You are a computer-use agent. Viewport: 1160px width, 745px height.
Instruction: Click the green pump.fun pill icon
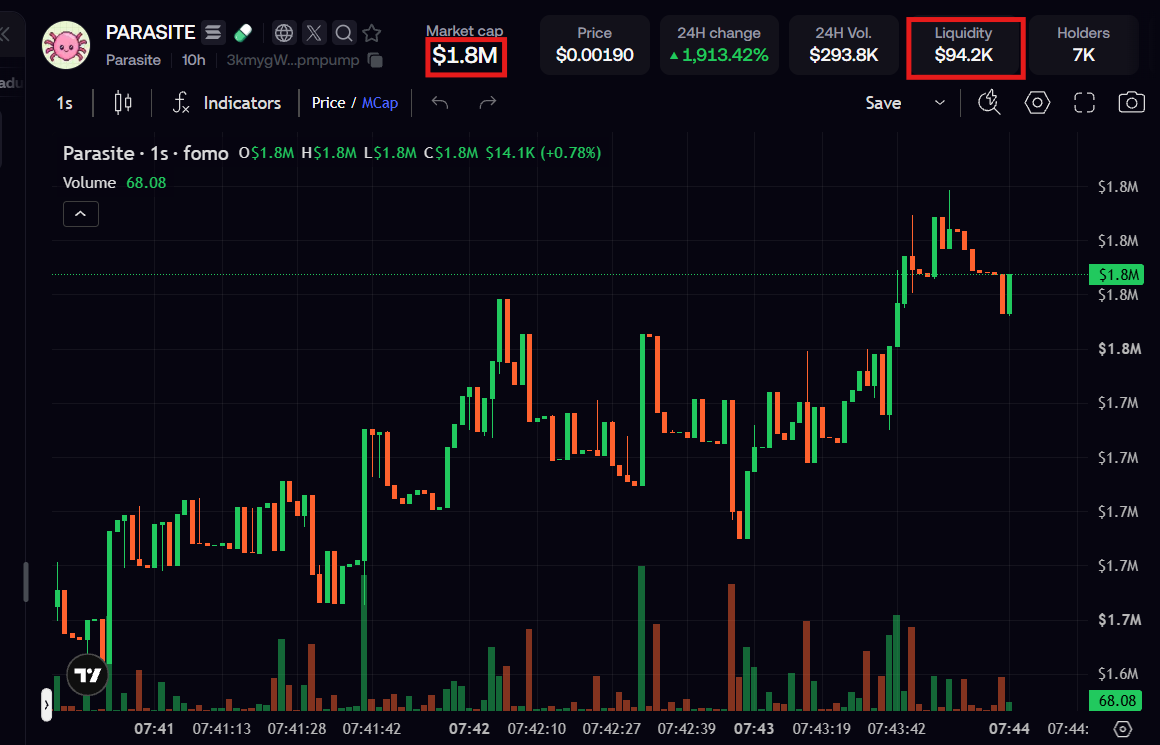pyautogui.click(x=243, y=33)
